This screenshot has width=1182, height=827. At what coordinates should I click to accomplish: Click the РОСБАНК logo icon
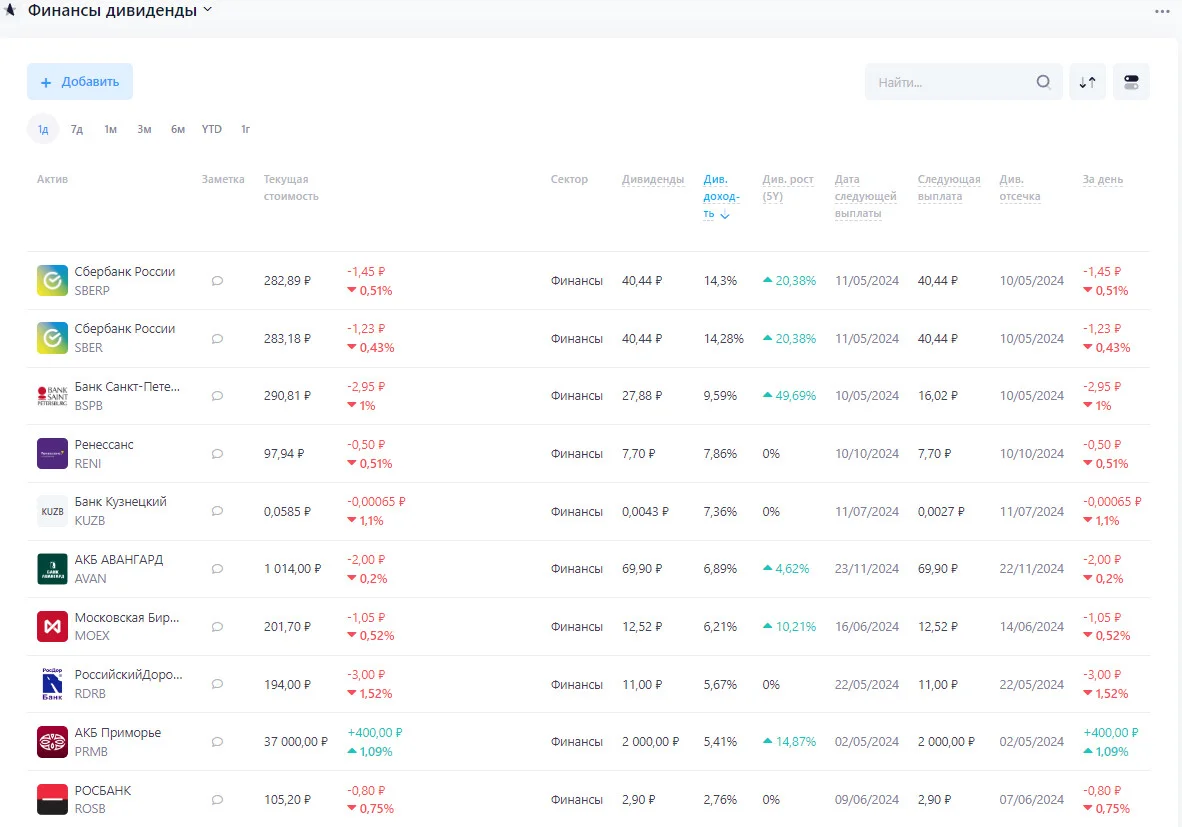click(x=52, y=800)
